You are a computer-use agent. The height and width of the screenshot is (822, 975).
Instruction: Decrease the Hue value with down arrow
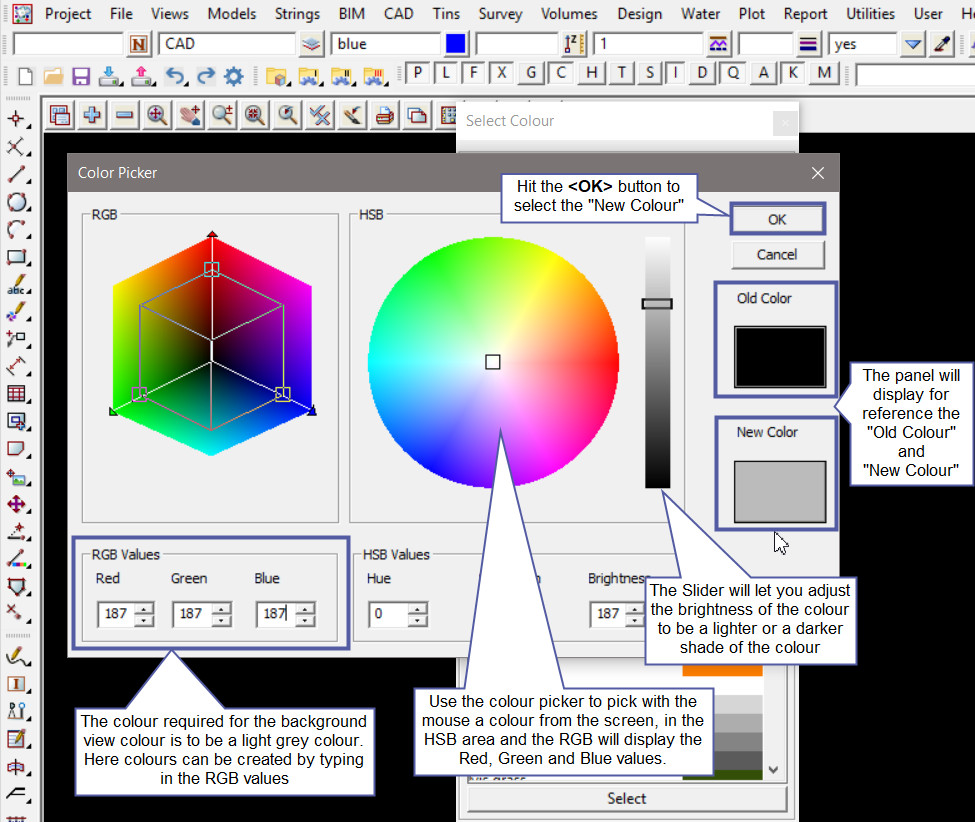point(417,620)
